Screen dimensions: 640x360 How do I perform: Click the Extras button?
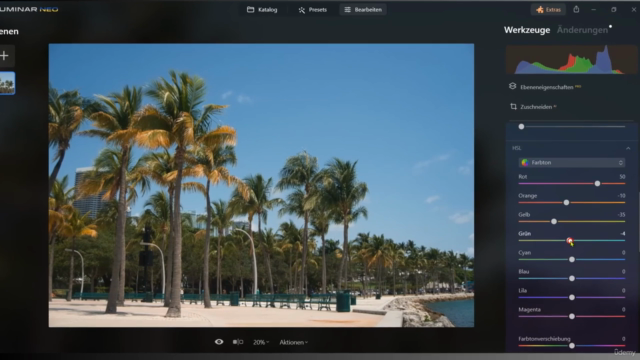point(548,9)
